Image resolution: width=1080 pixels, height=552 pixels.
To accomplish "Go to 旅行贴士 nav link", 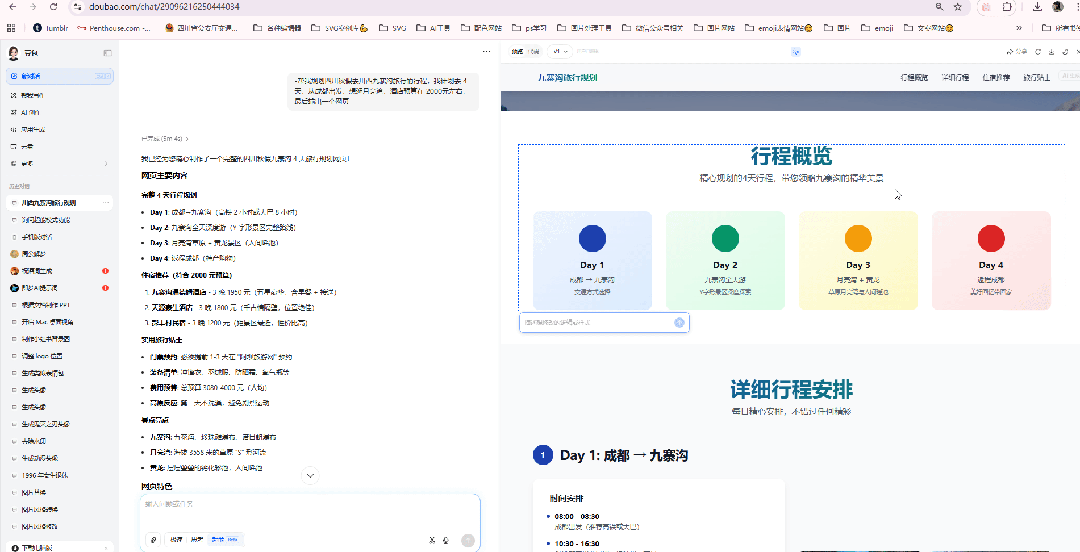I will [1037, 77].
